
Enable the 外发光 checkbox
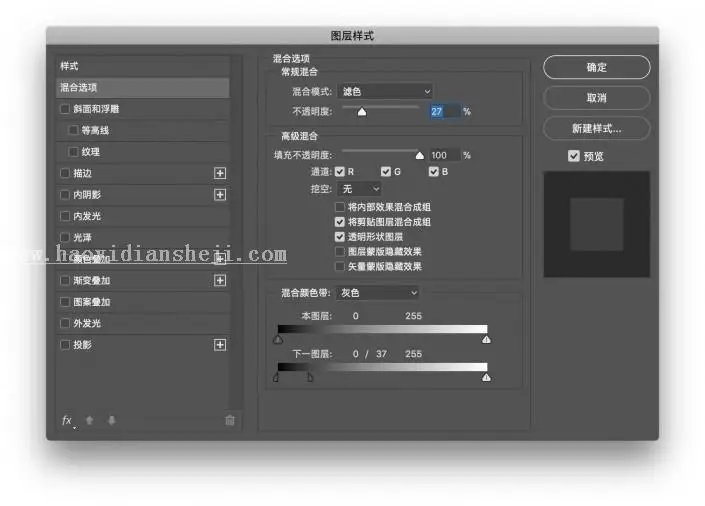click(65, 323)
